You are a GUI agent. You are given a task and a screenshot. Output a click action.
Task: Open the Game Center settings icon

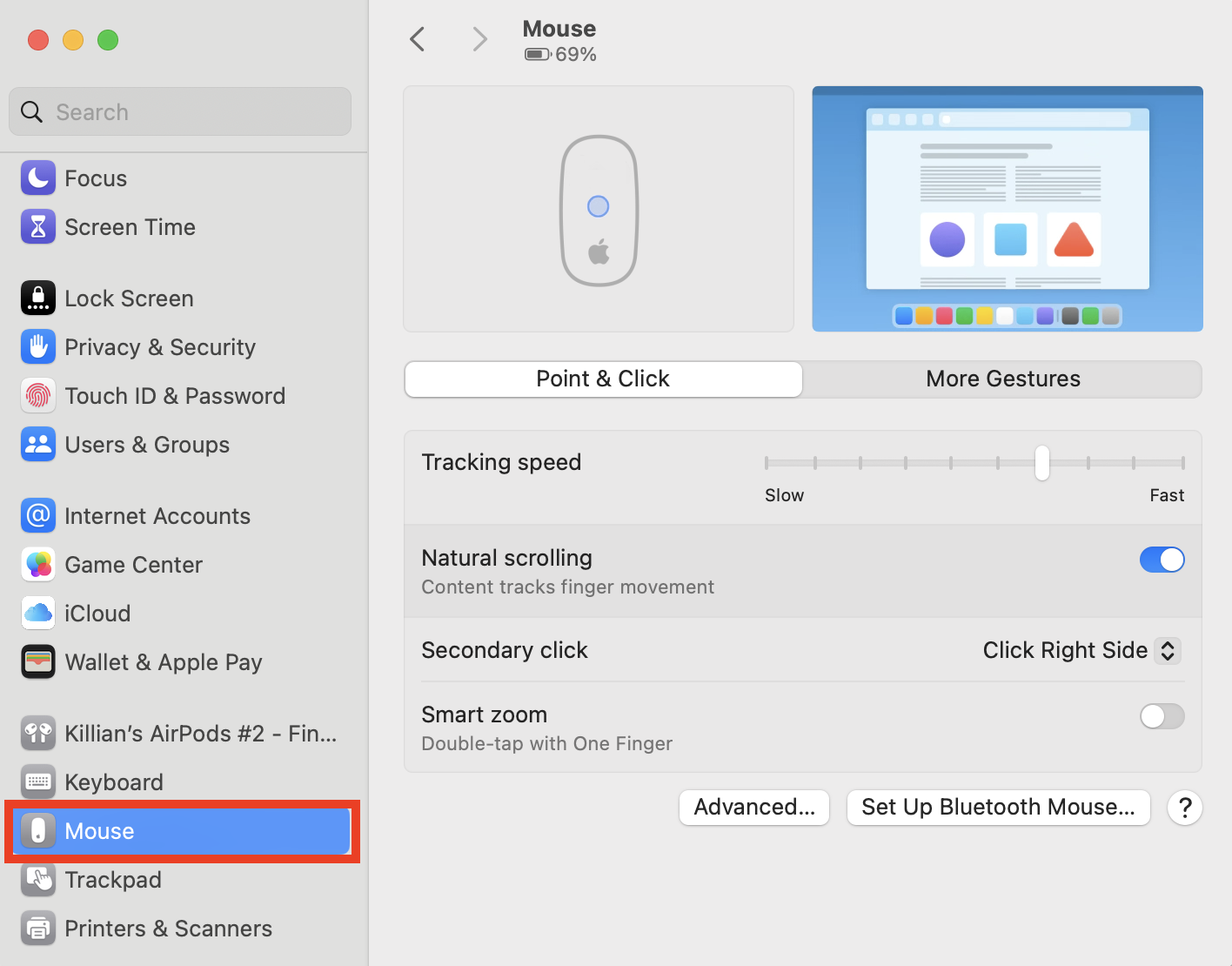point(38,564)
